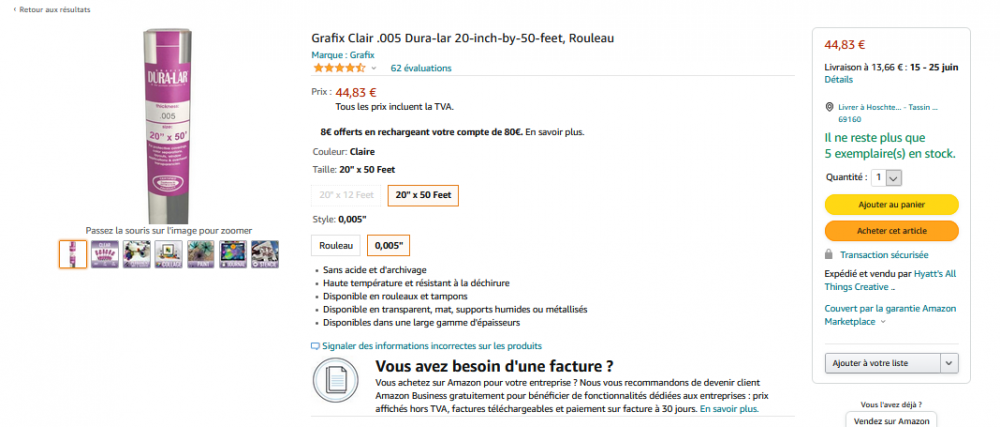Screen dimensions: 1000x427
Task: Open the 'Ajouter à votre liste' dropdown arrow
Action: click(949, 363)
